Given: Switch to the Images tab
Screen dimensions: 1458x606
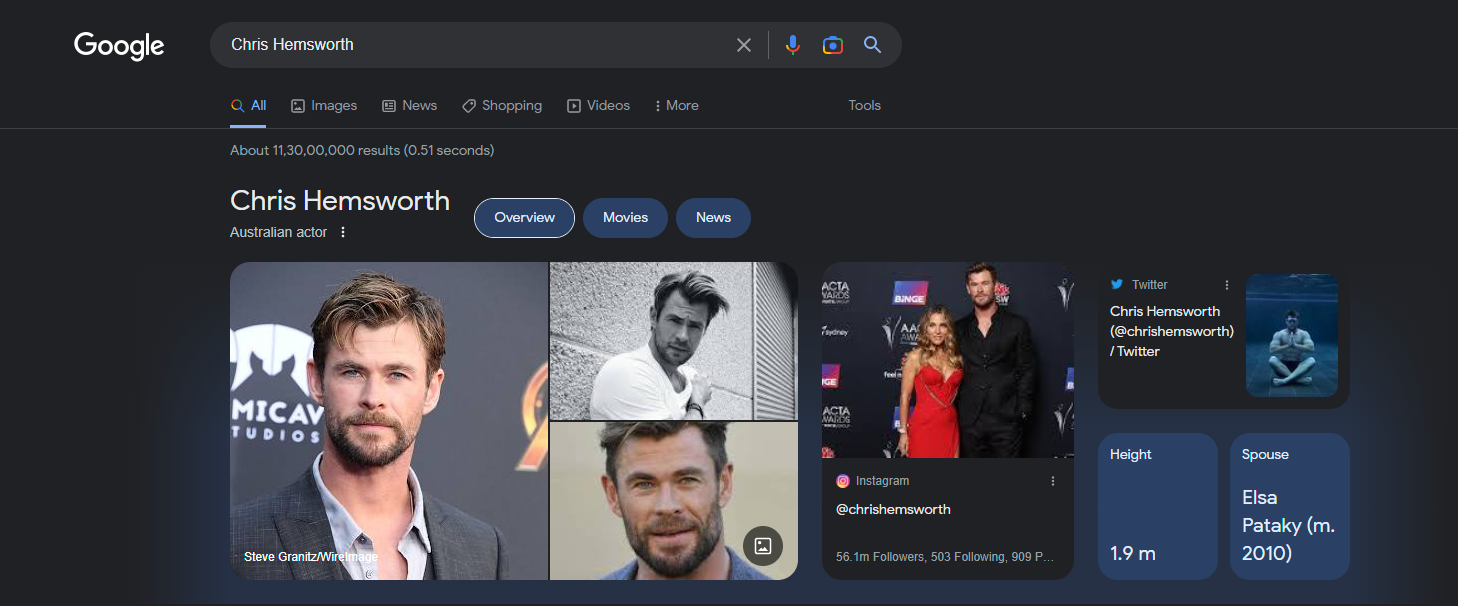Looking at the screenshot, I should click(x=324, y=106).
